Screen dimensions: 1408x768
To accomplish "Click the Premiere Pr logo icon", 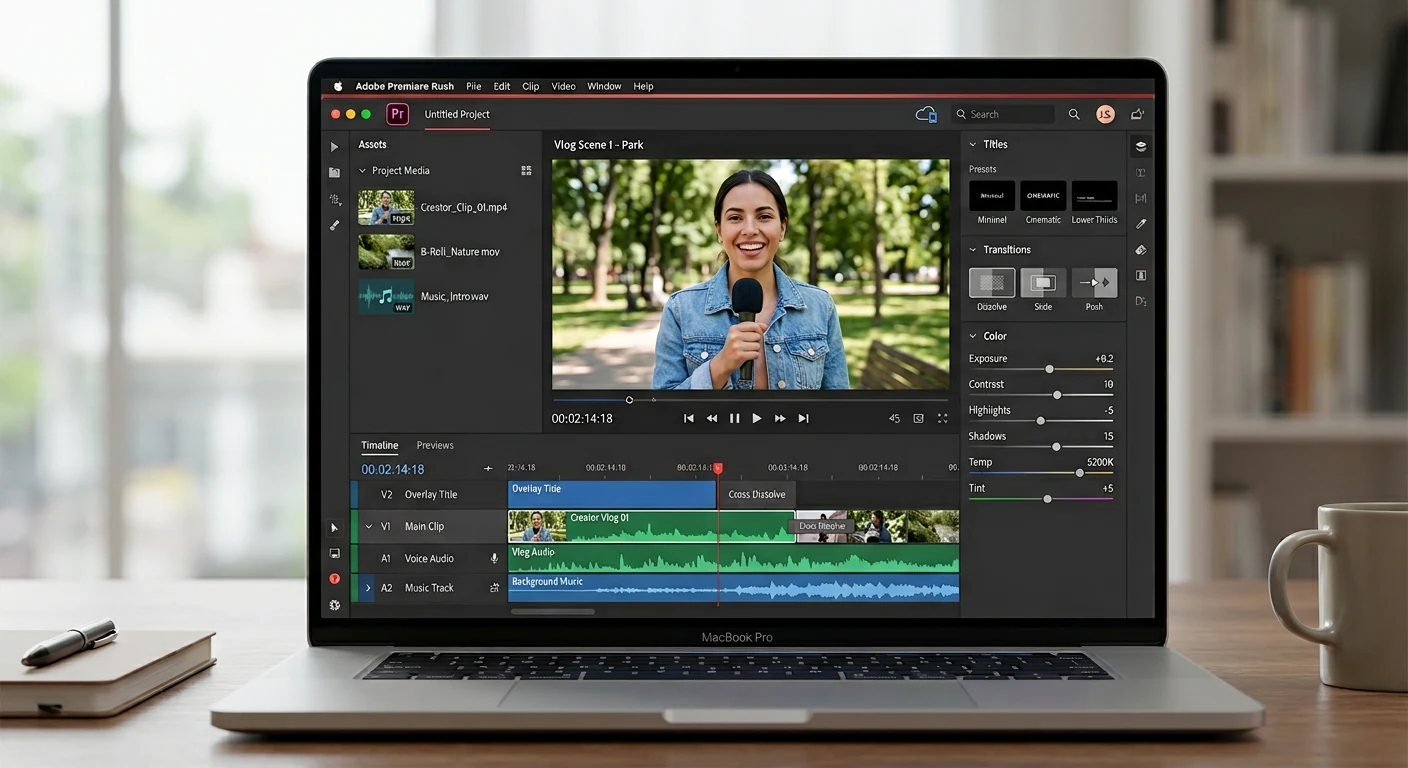I will 398,114.
